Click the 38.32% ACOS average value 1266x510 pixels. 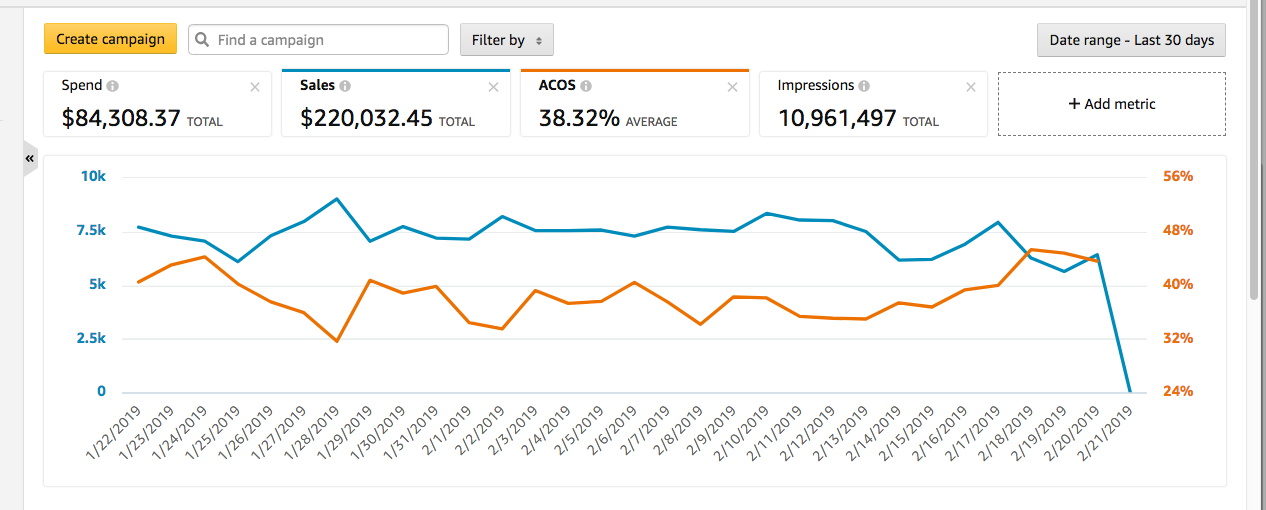(x=579, y=119)
